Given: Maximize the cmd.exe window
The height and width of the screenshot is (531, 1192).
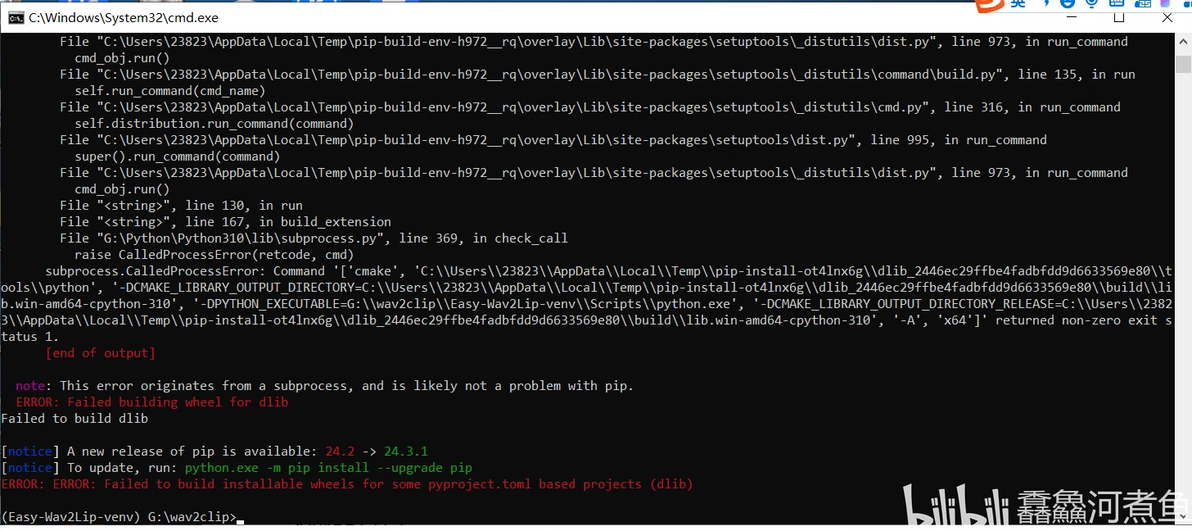Looking at the screenshot, I should pyautogui.click(x=1119, y=18).
